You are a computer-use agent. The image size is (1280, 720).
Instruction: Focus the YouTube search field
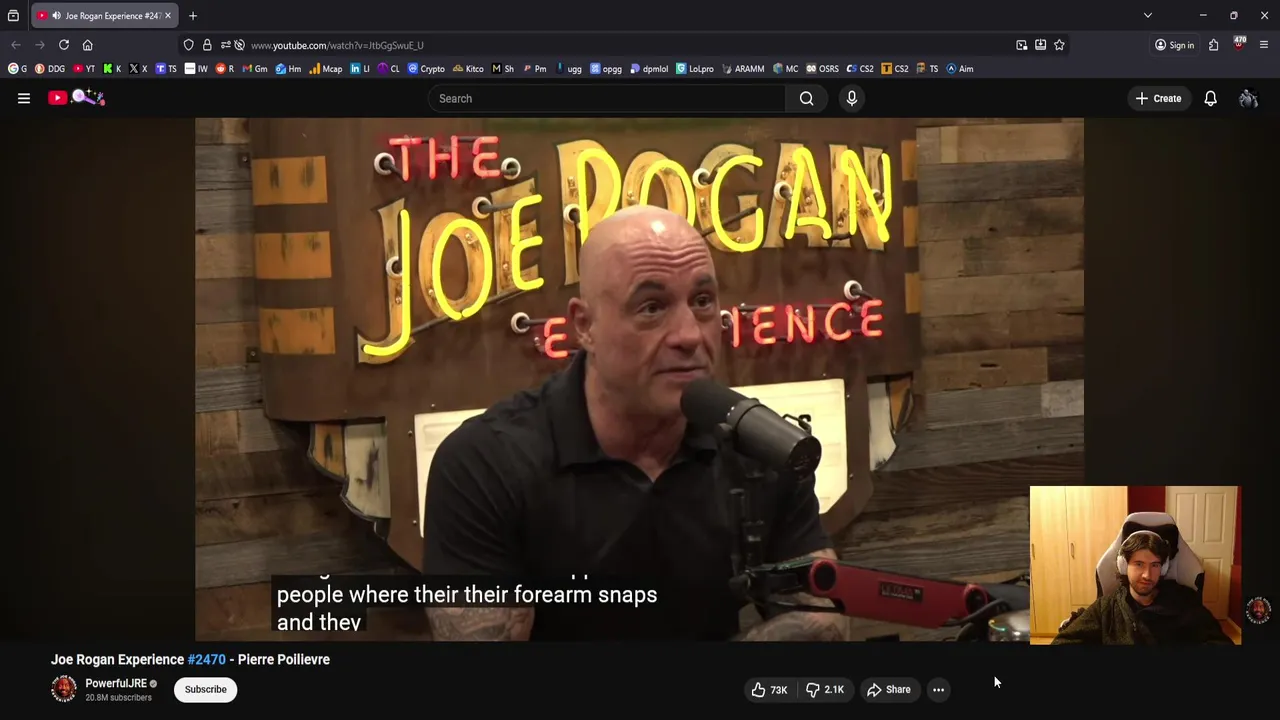click(610, 98)
